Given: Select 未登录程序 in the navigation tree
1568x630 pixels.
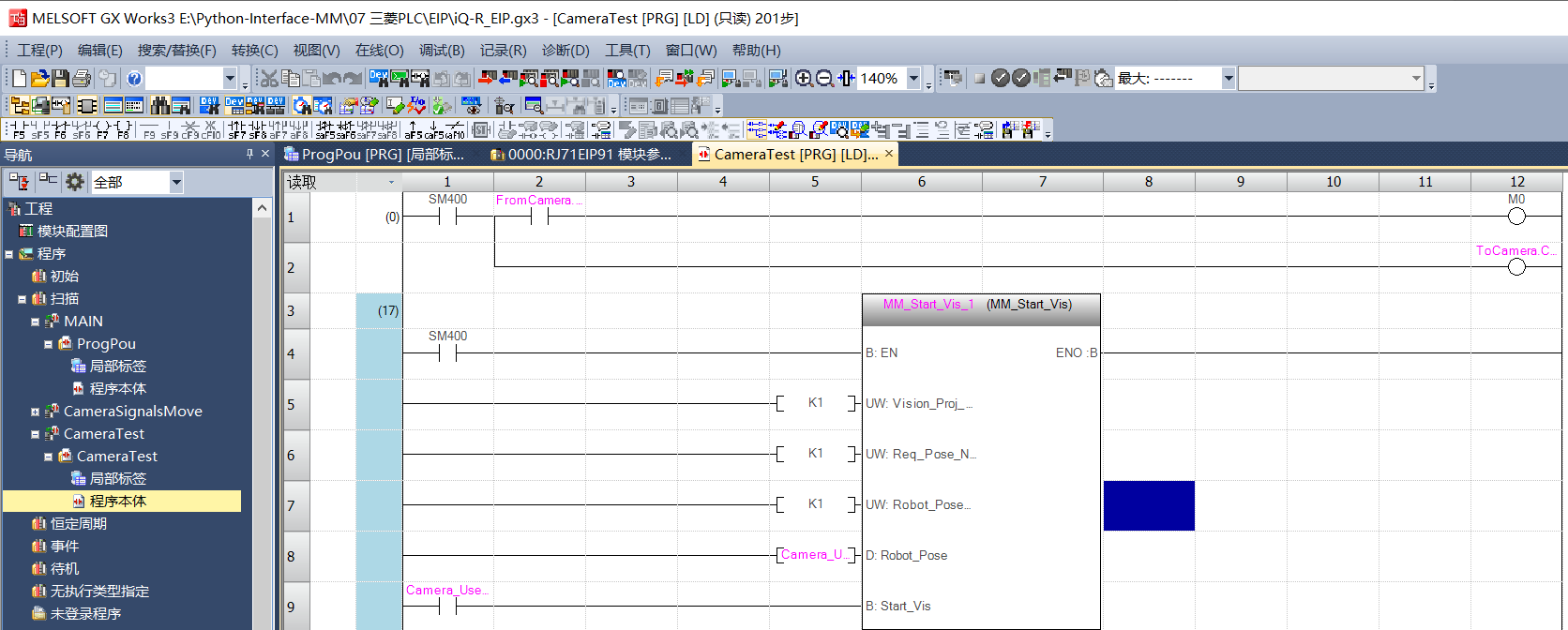Looking at the screenshot, I should (x=85, y=614).
